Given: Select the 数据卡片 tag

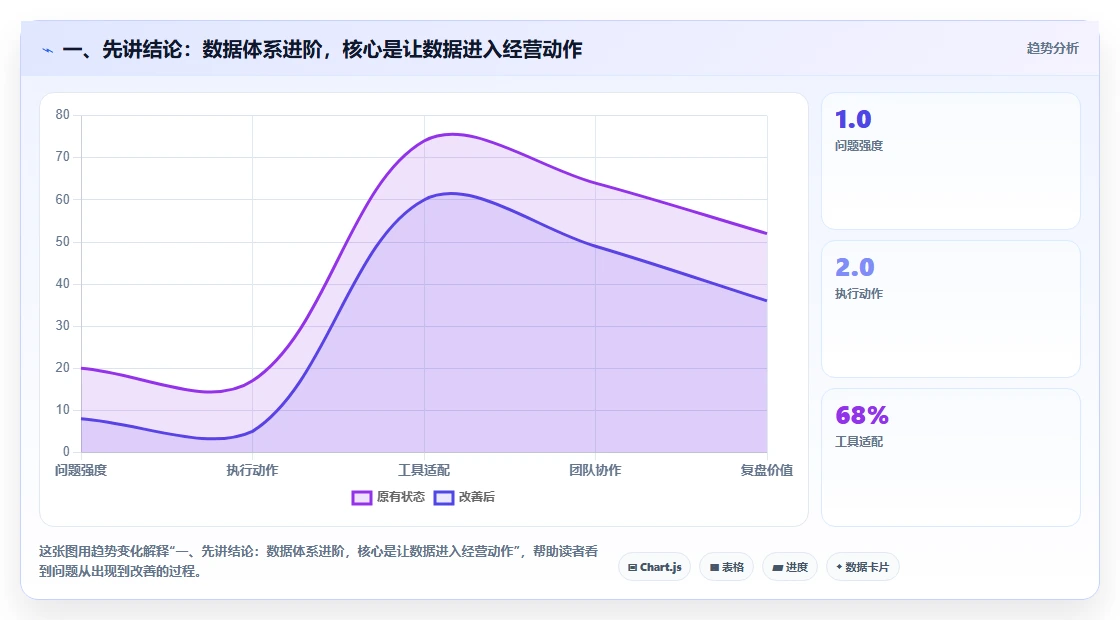Looking at the screenshot, I should point(862,567).
